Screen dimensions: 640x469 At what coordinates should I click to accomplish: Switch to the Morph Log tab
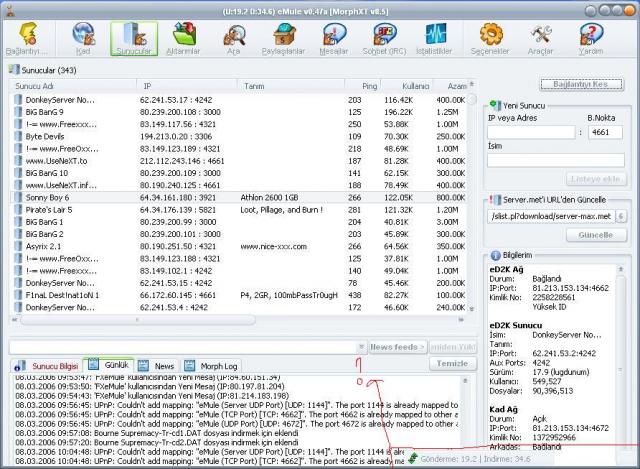pyautogui.click(x=211, y=366)
